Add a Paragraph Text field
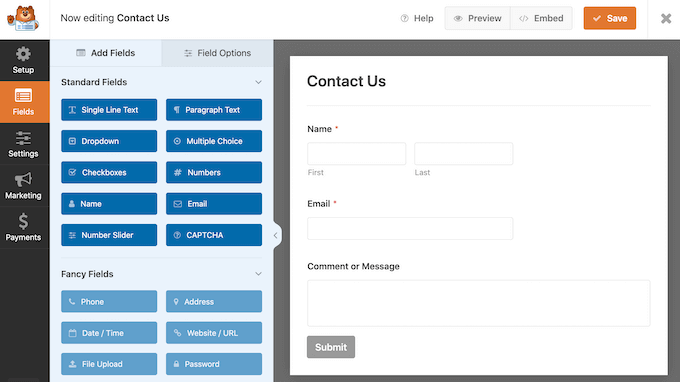The width and height of the screenshot is (680, 382). (x=214, y=110)
